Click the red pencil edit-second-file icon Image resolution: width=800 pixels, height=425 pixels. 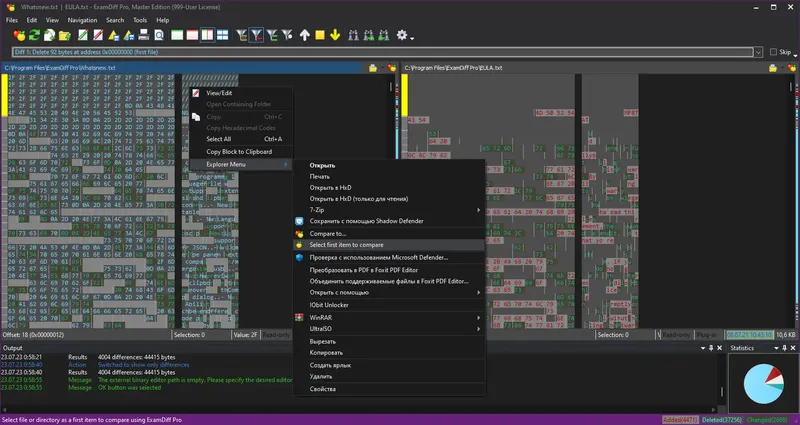(98, 35)
